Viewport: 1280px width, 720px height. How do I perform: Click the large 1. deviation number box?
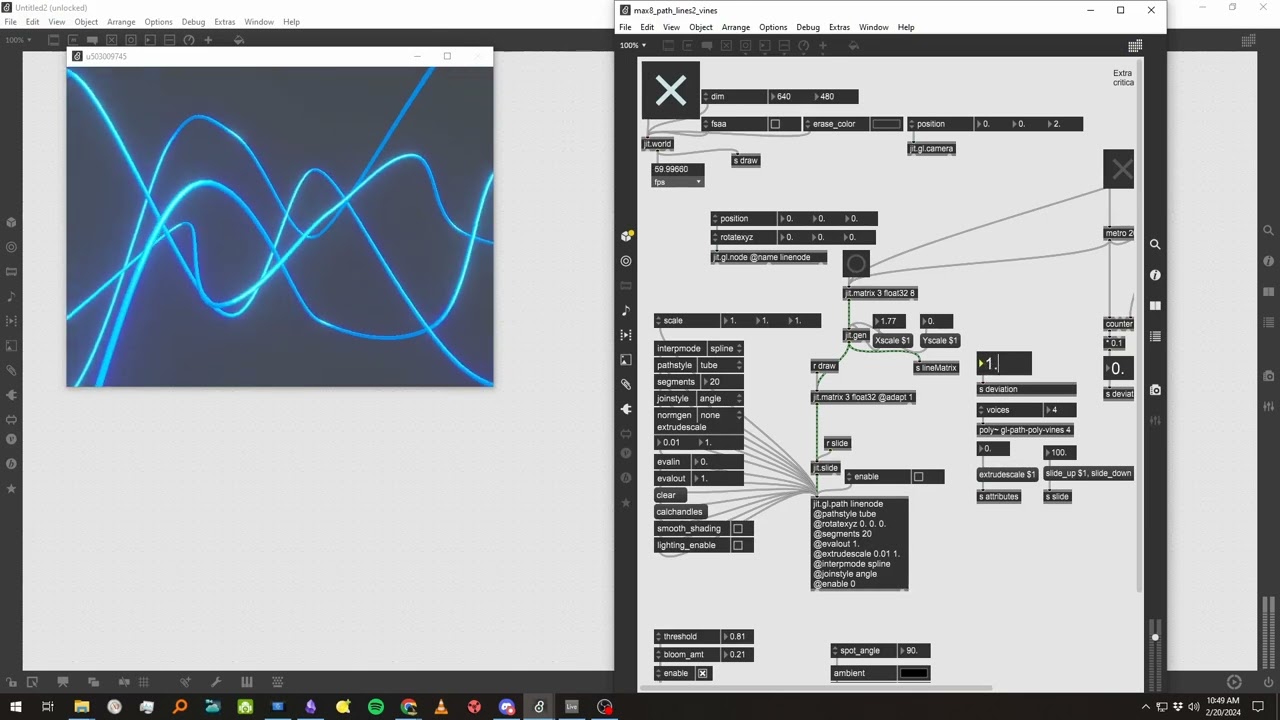click(x=1004, y=364)
